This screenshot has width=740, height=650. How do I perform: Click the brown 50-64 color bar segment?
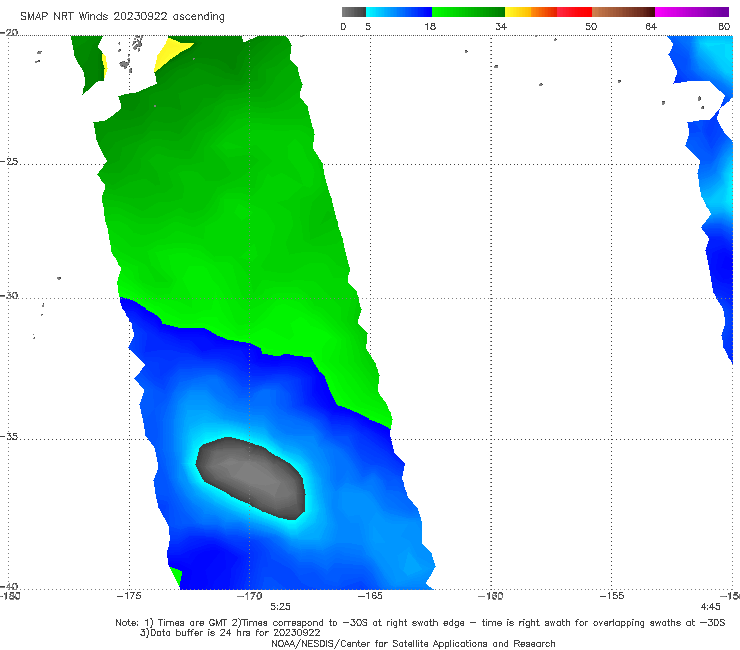(x=623, y=12)
